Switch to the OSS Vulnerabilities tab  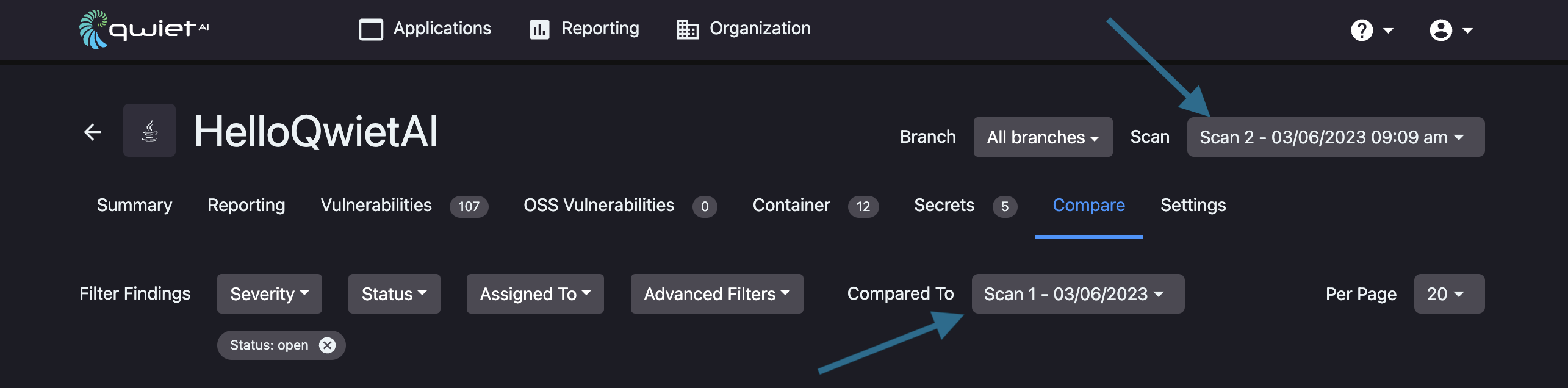(x=599, y=205)
